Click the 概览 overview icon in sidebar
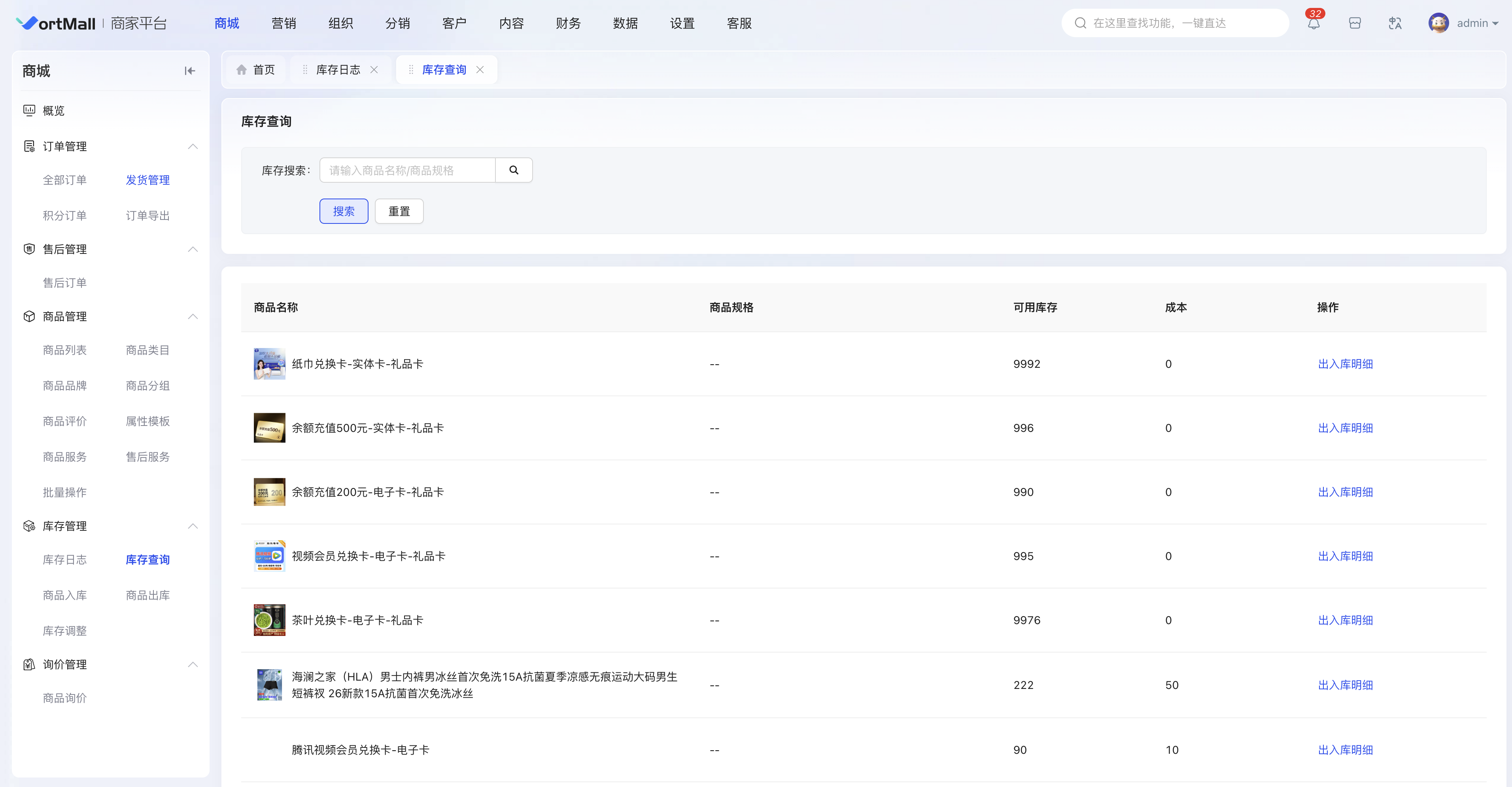 29,110
